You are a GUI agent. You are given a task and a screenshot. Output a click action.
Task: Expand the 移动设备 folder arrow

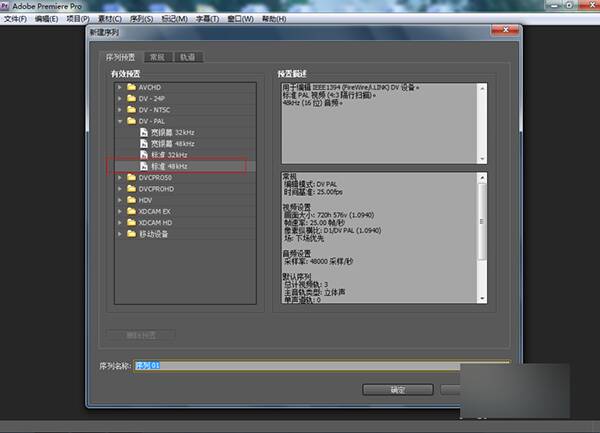(x=120, y=234)
